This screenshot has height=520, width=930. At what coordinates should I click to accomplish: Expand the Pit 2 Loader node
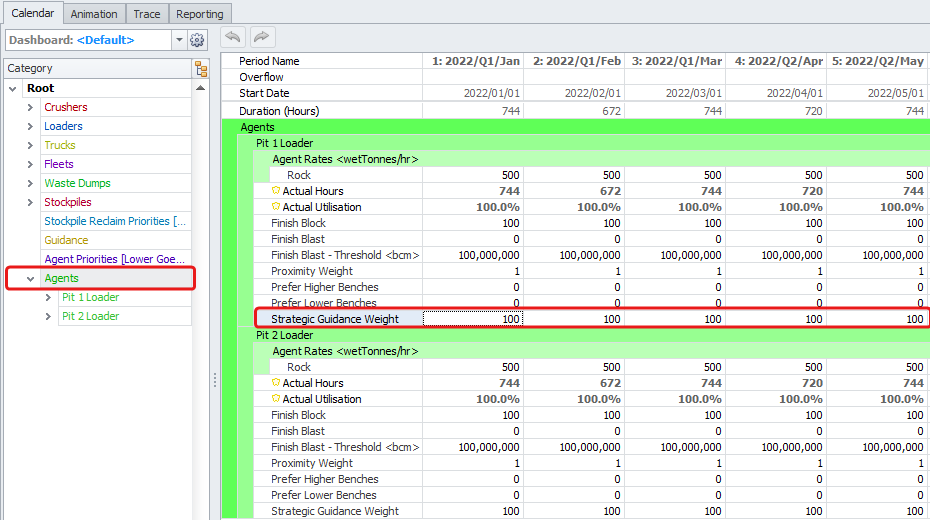[48, 316]
